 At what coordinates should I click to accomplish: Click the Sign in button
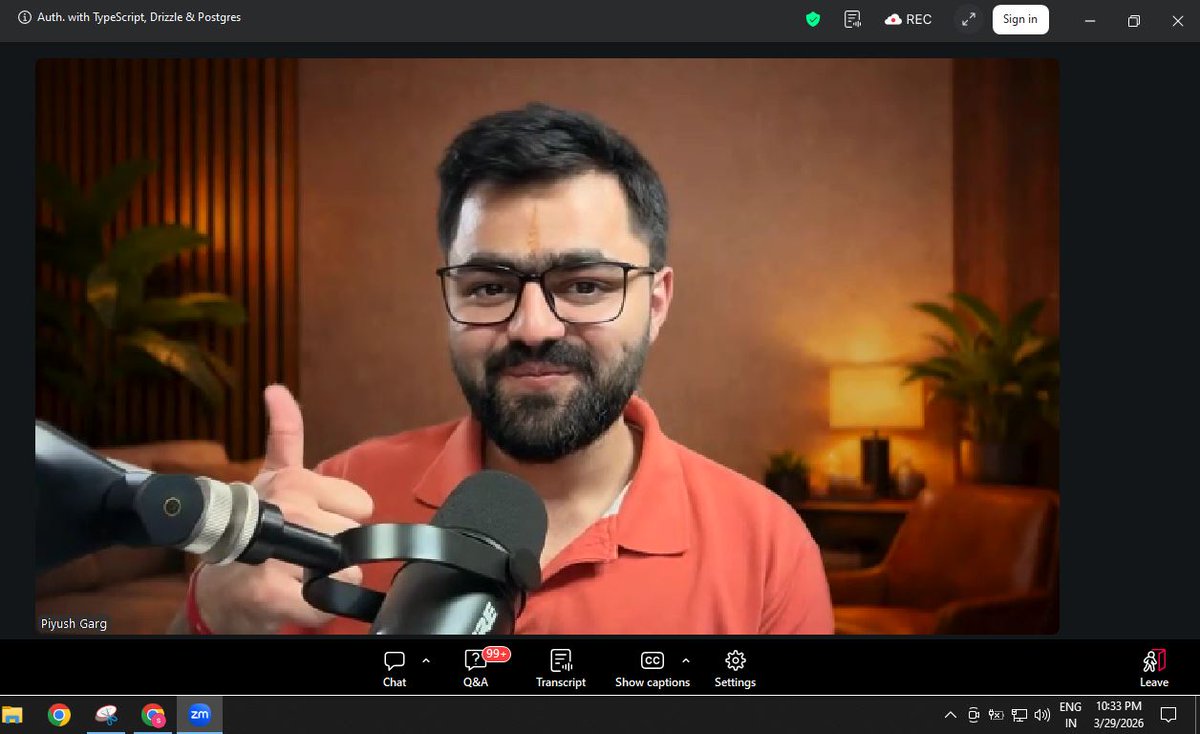point(1020,19)
